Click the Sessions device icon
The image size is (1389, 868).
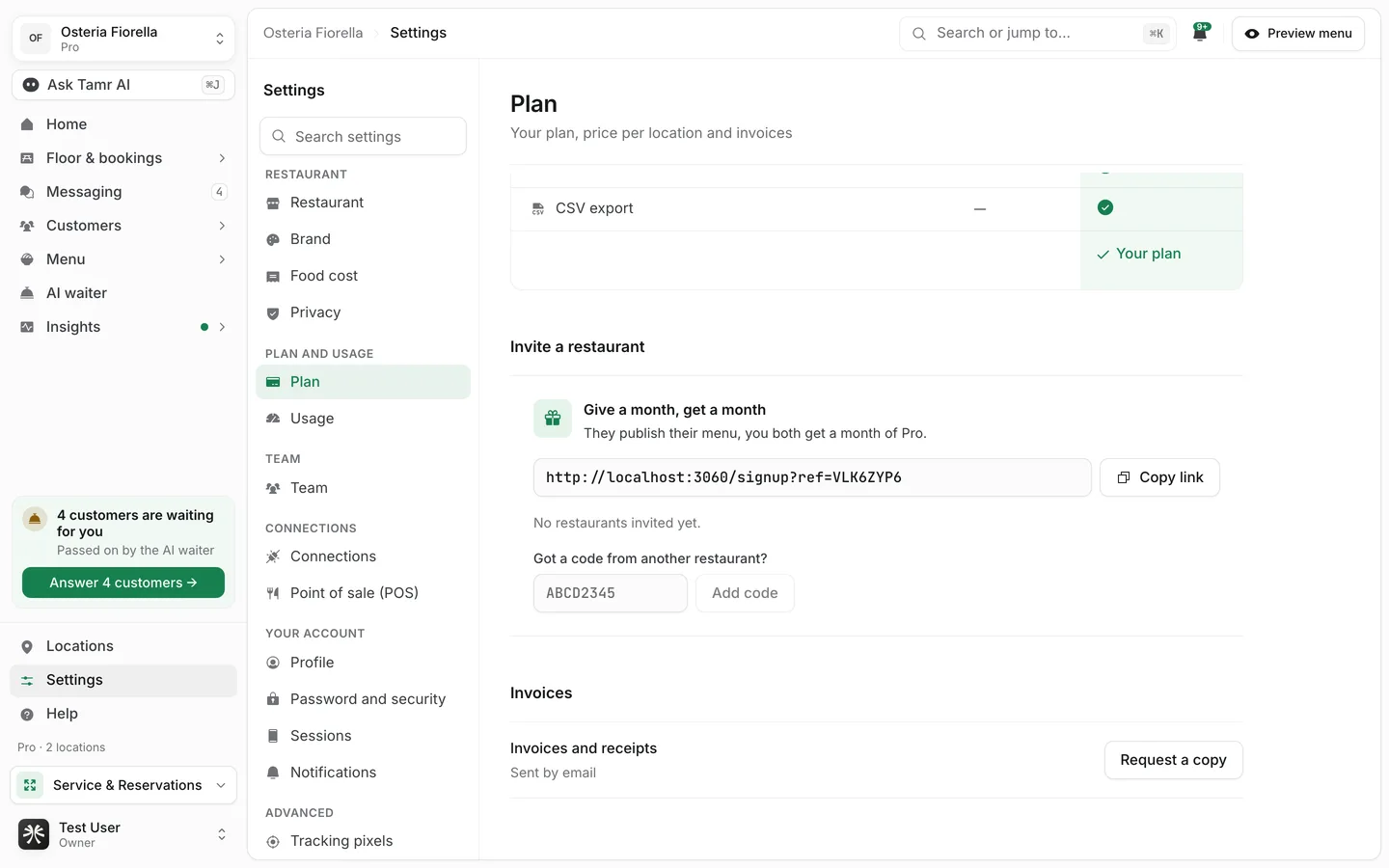tap(273, 736)
